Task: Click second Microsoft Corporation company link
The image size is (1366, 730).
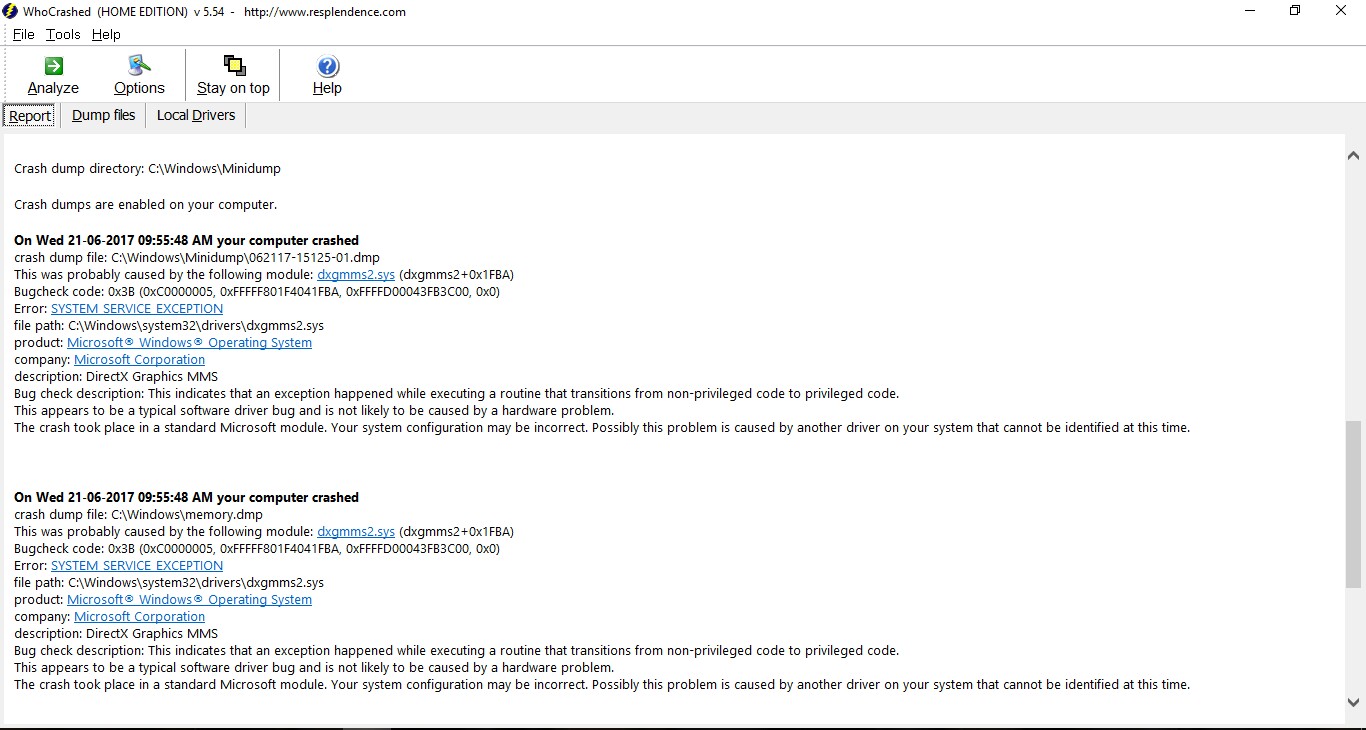Action: [139, 617]
